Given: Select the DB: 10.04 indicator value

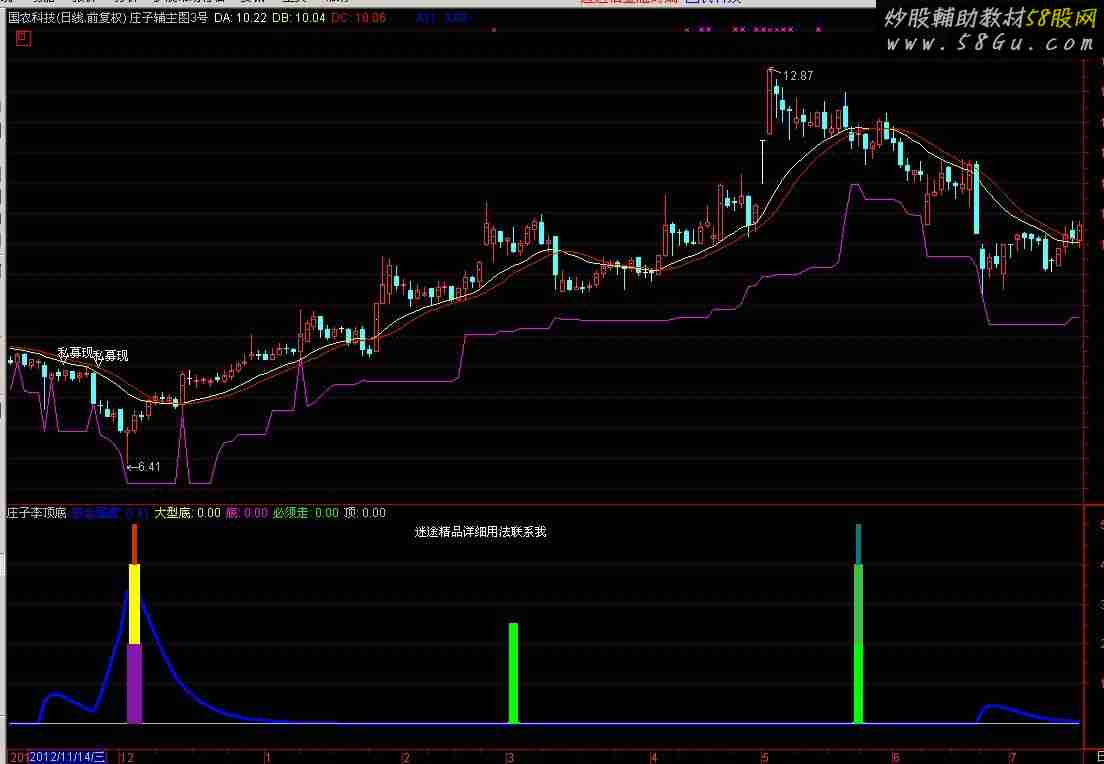Looking at the screenshot, I should tap(299, 18).
